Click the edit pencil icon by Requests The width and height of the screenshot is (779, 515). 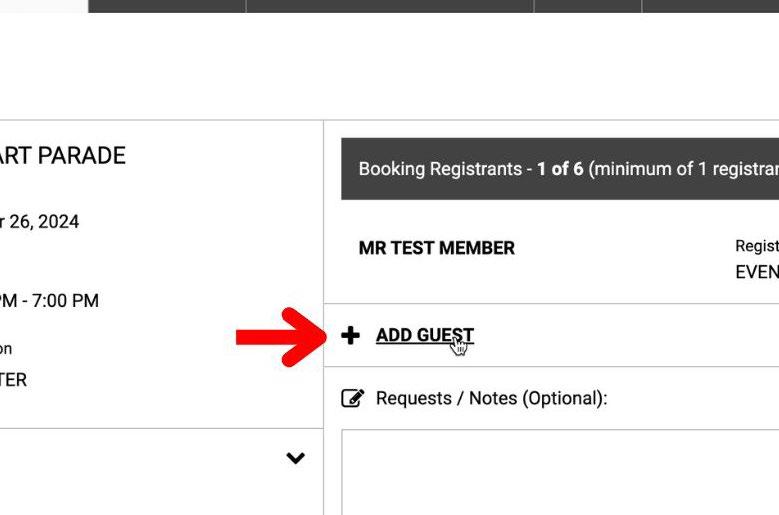pyautogui.click(x=352, y=398)
